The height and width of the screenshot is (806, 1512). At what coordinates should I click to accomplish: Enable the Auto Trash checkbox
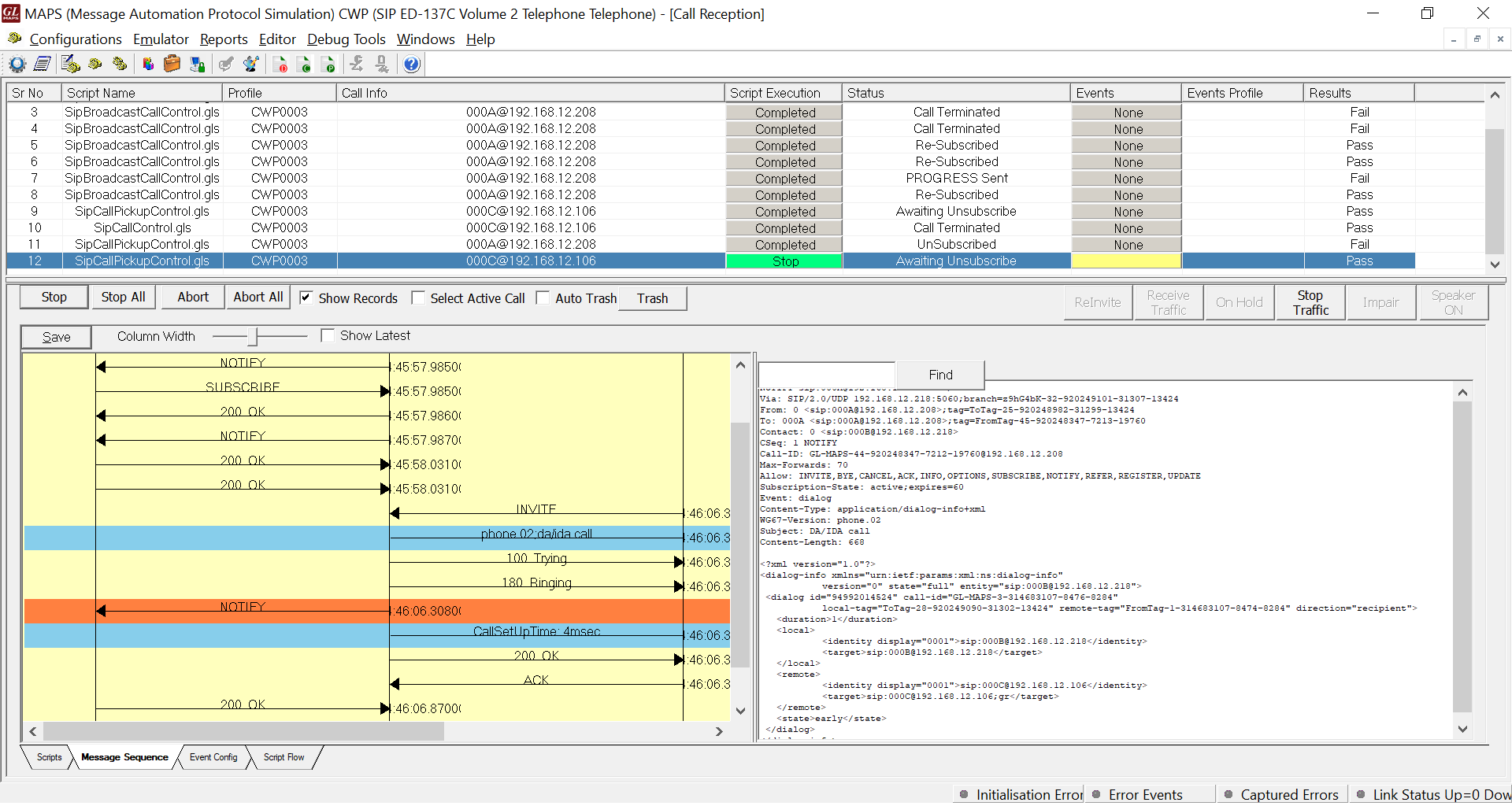(x=543, y=298)
